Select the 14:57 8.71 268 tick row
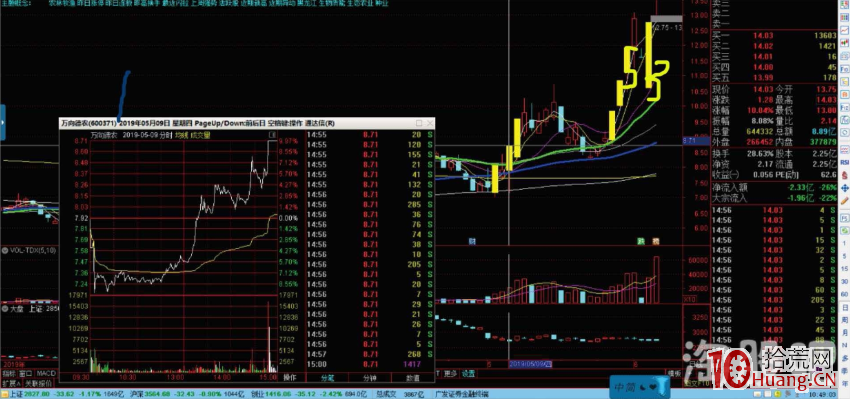The width and height of the screenshot is (850, 399). tap(370, 354)
